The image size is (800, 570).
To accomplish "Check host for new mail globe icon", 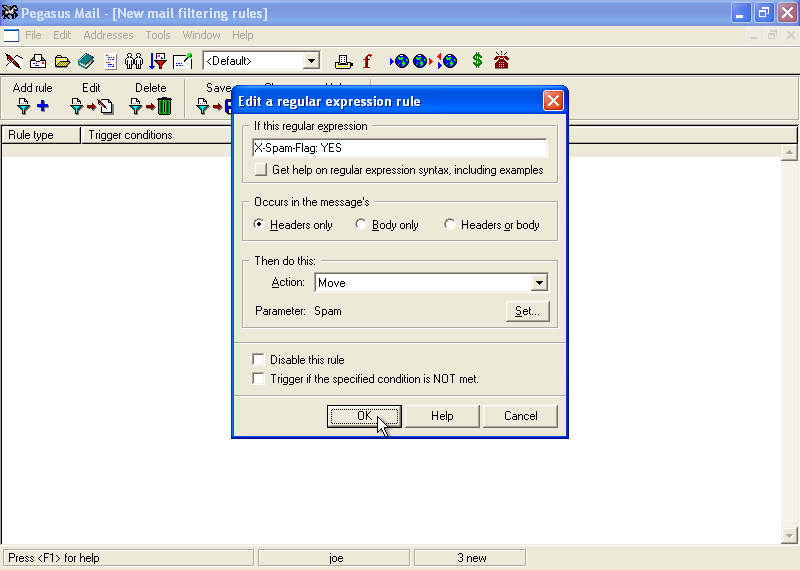I will pos(399,61).
